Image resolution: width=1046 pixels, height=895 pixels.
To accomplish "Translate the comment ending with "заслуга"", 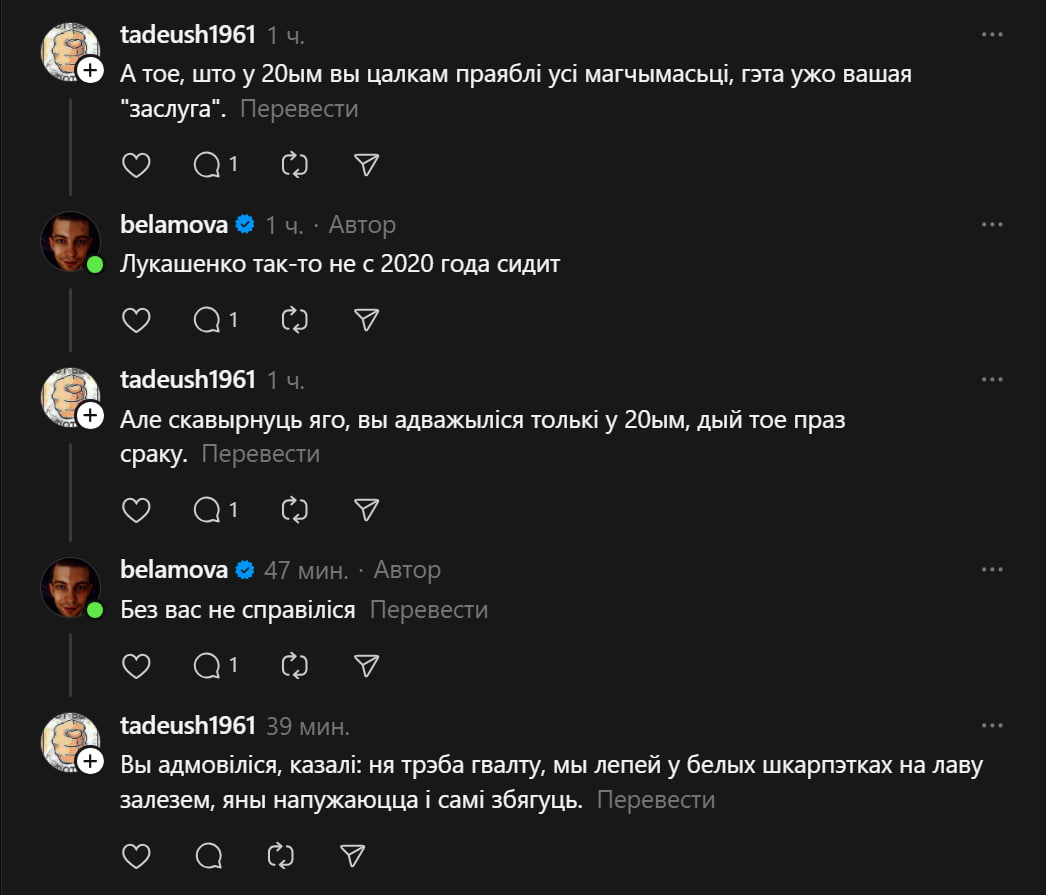I will click(299, 109).
